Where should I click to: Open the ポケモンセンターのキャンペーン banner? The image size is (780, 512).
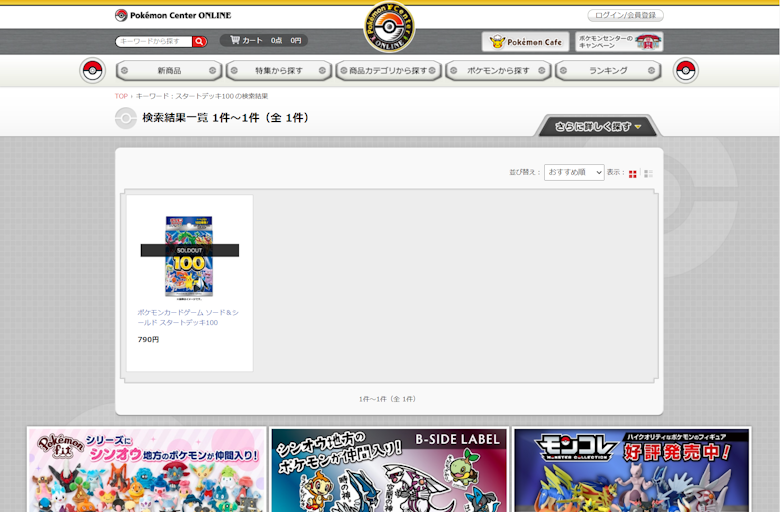(x=619, y=42)
